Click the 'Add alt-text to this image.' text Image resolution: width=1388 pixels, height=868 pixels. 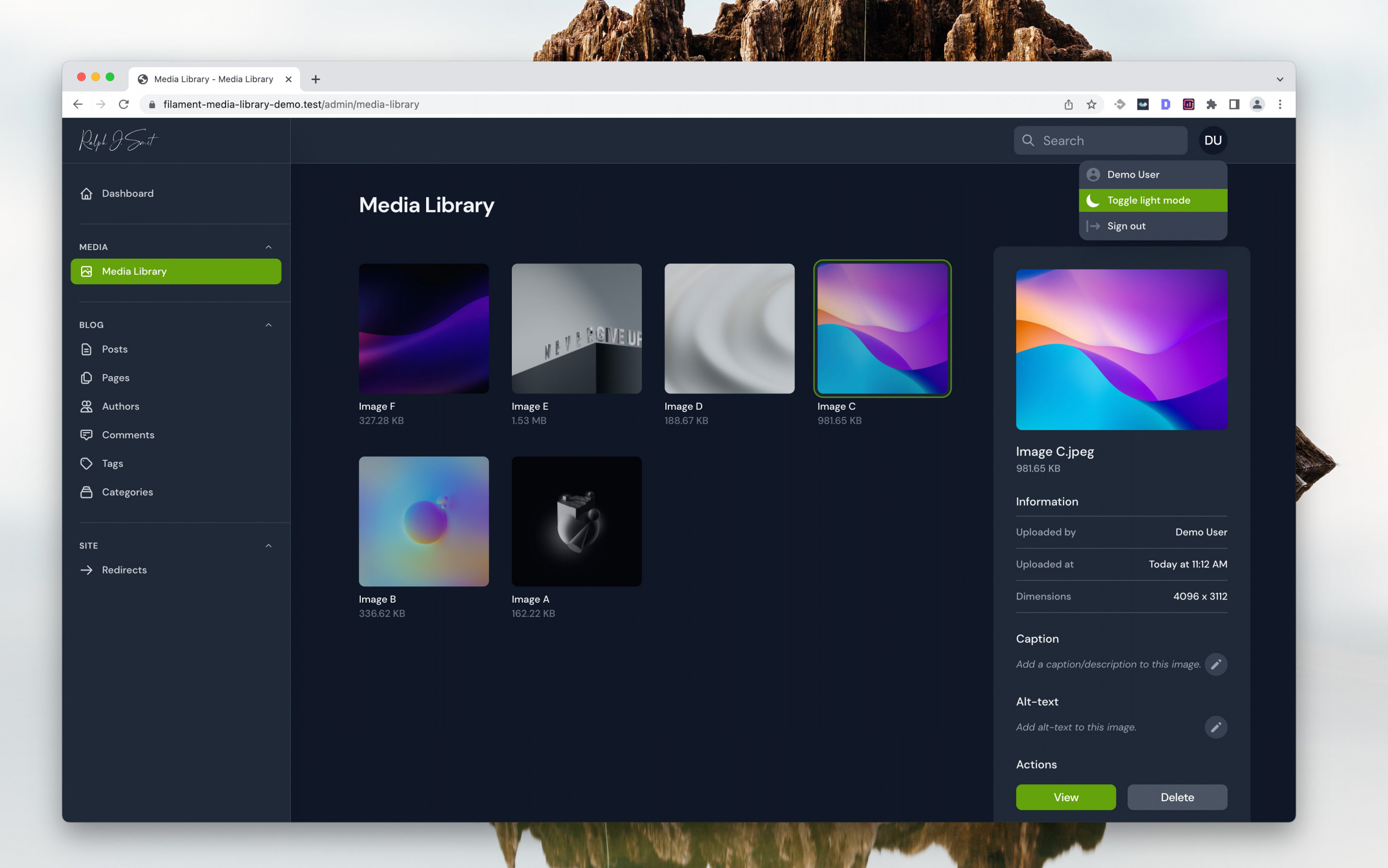(1076, 727)
